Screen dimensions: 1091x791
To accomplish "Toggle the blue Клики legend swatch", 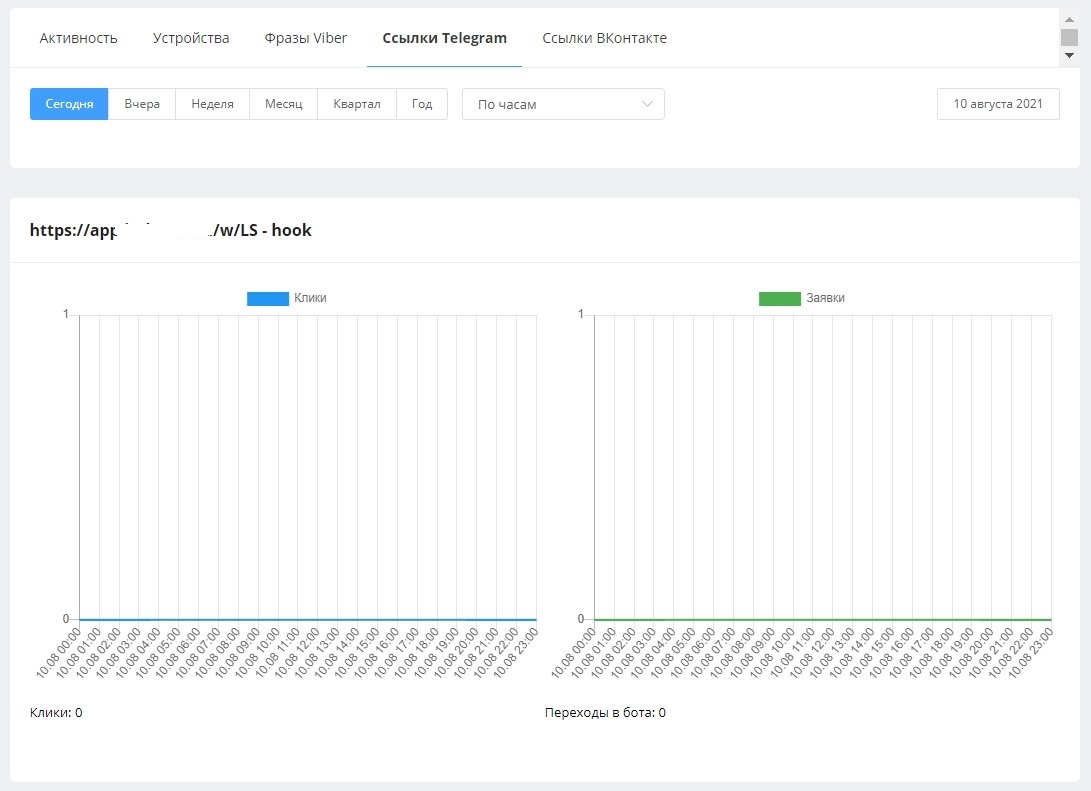I will point(267,298).
